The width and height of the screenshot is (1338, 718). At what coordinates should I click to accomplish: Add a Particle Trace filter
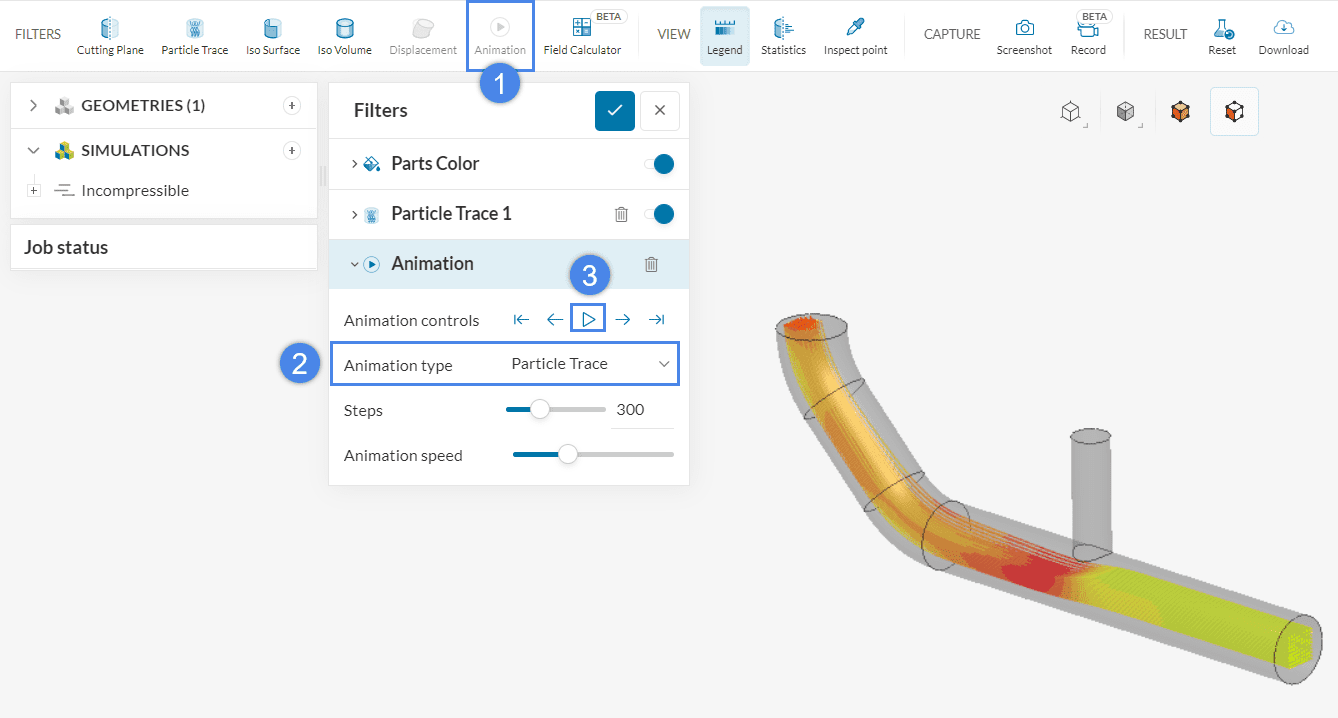point(195,36)
